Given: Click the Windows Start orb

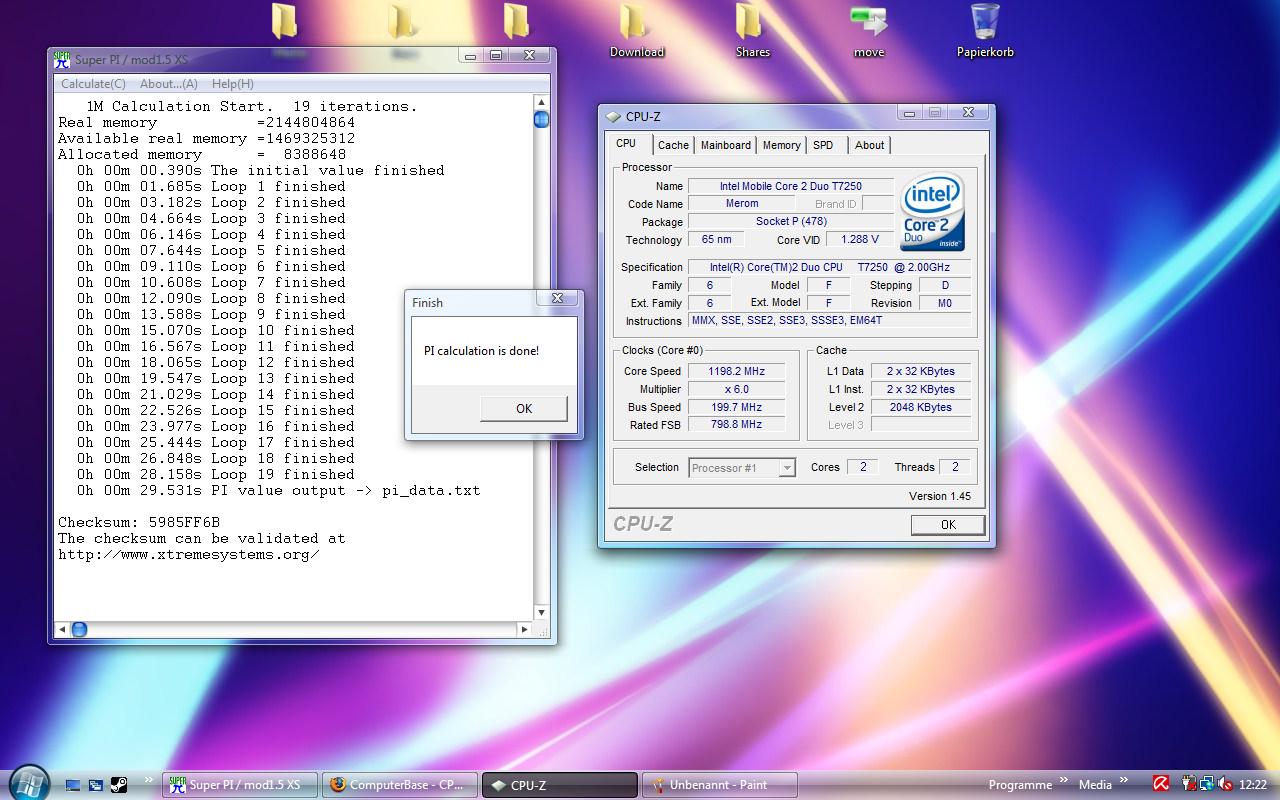Looking at the screenshot, I should [x=28, y=783].
